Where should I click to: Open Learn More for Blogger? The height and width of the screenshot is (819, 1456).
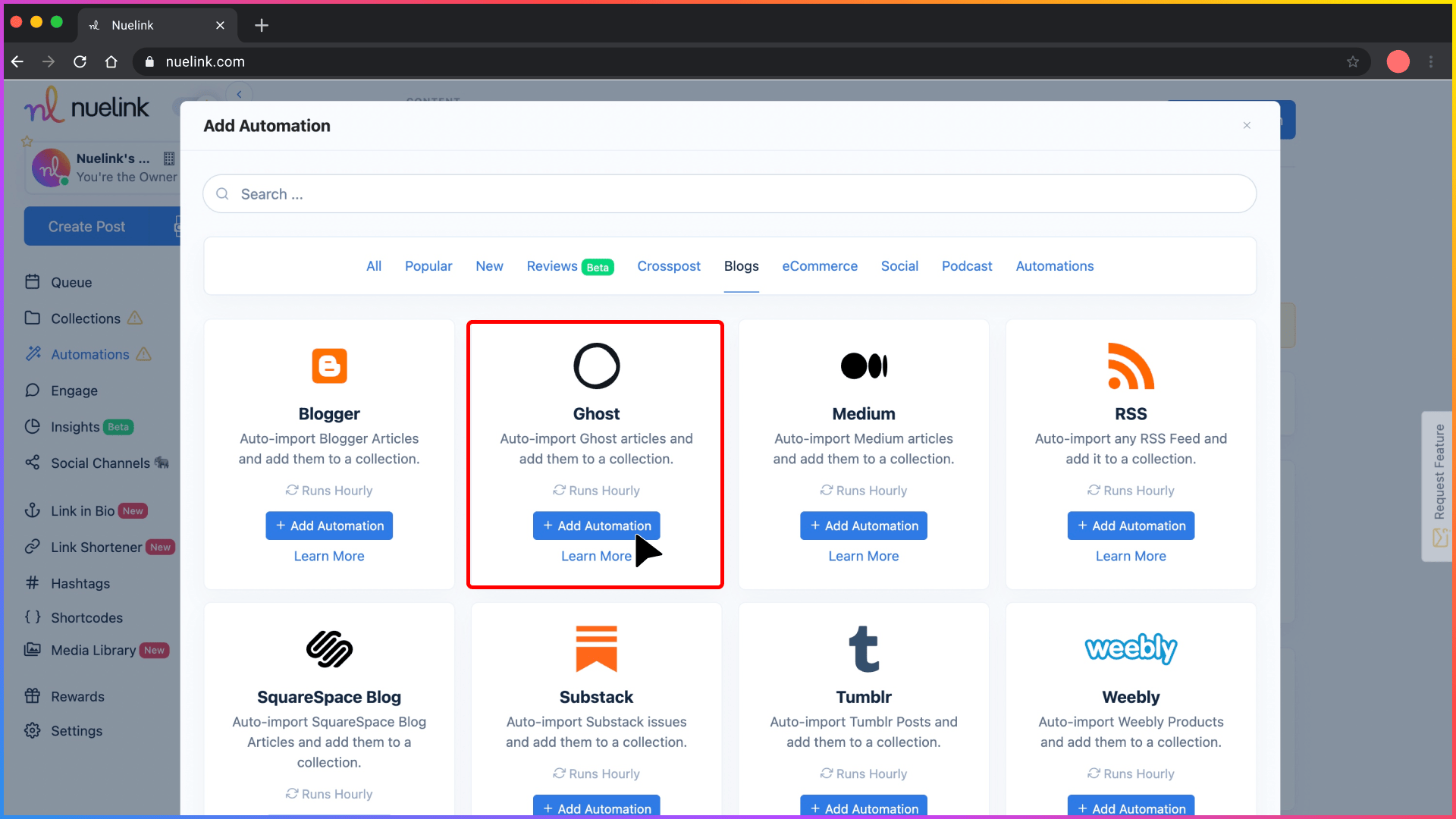pyautogui.click(x=329, y=556)
